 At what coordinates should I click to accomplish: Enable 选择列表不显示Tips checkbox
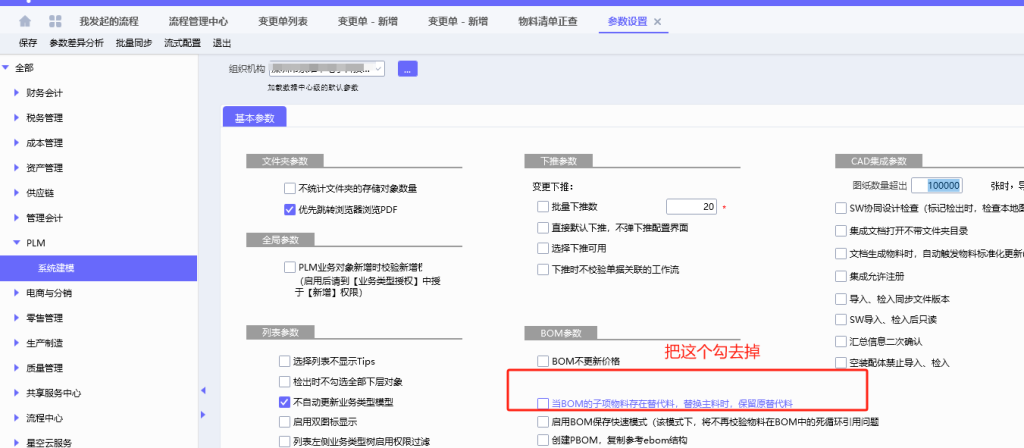[x=284, y=361]
